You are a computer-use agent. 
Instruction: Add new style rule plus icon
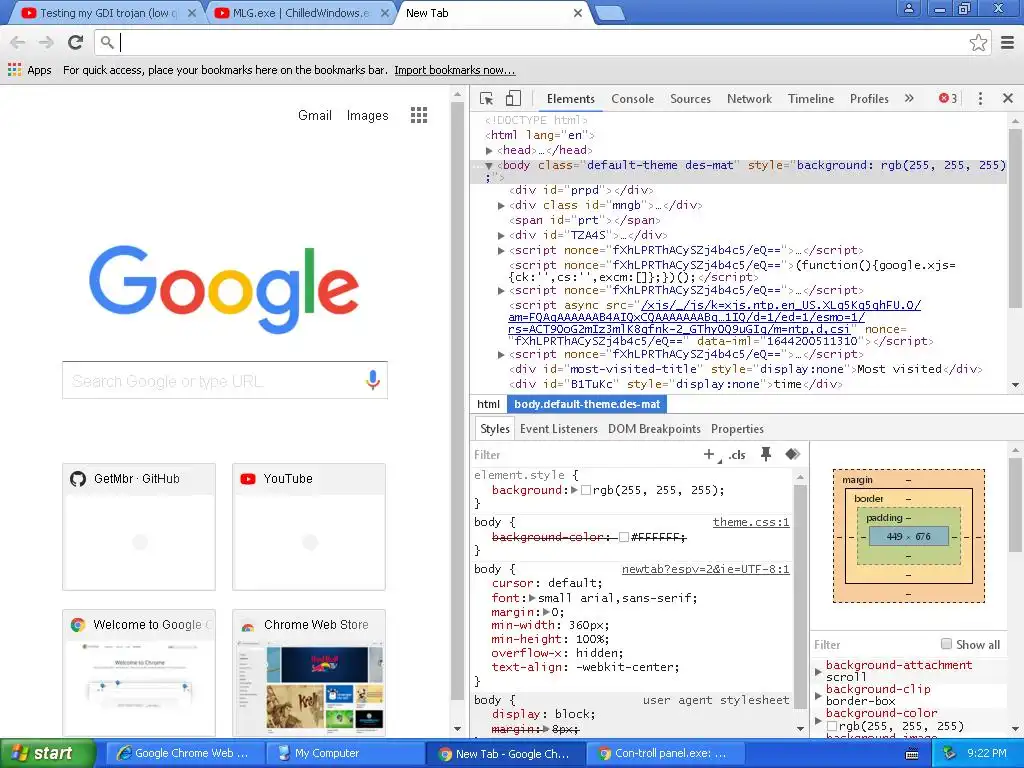[709, 455]
